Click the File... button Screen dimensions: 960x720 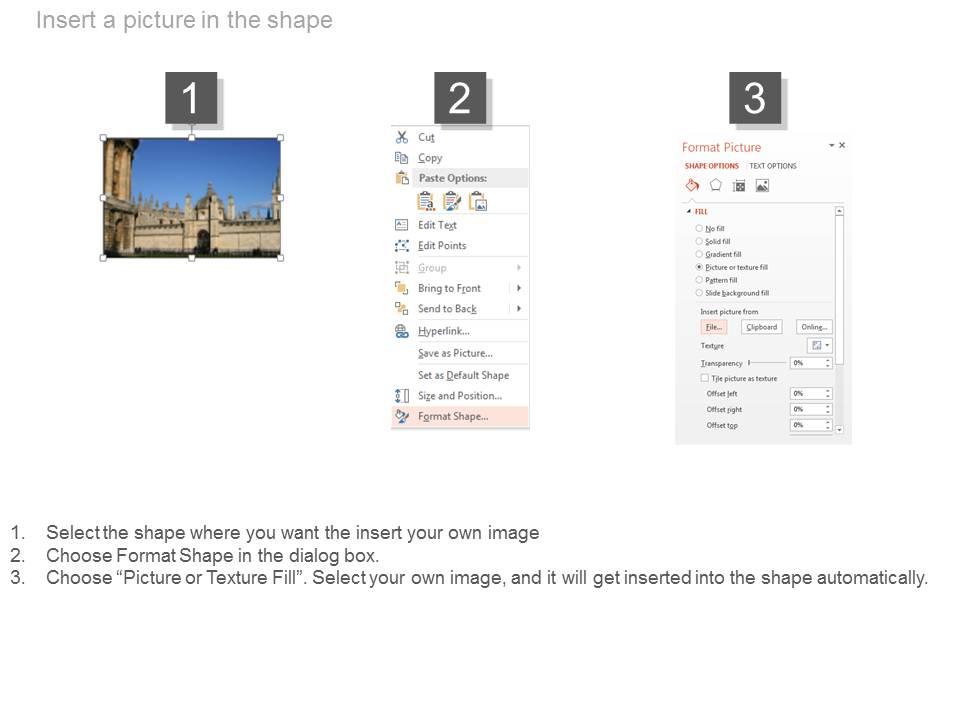coord(714,327)
